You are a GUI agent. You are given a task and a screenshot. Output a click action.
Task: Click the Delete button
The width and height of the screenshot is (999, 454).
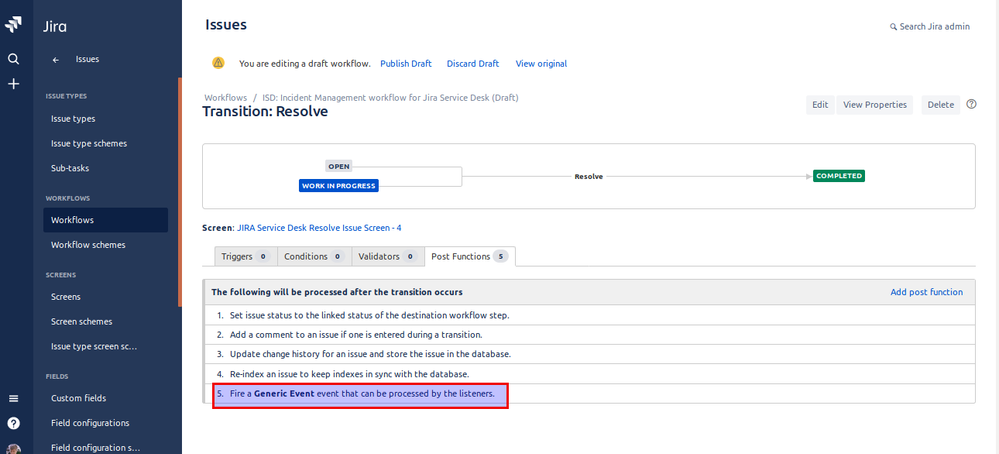(940, 105)
